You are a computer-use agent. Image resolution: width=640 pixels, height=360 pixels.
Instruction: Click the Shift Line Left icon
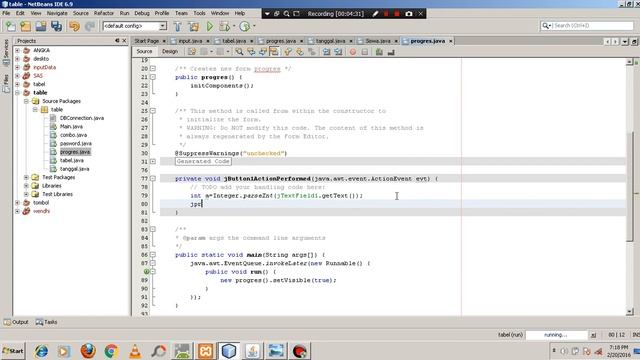[x=327, y=52]
